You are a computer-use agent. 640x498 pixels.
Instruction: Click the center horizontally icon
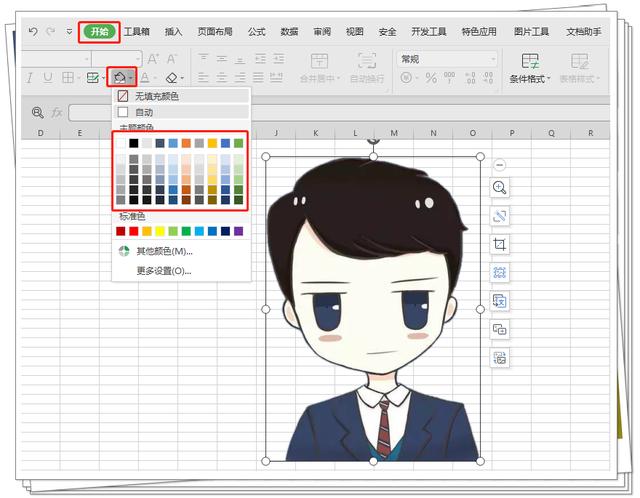coord(222,77)
